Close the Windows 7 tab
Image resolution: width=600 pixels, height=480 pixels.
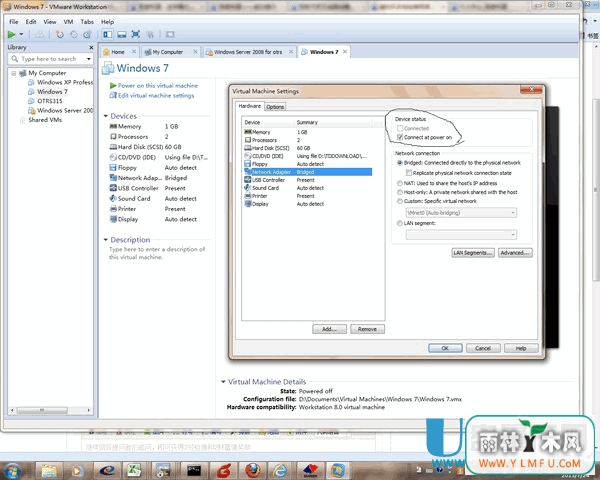tap(345, 52)
